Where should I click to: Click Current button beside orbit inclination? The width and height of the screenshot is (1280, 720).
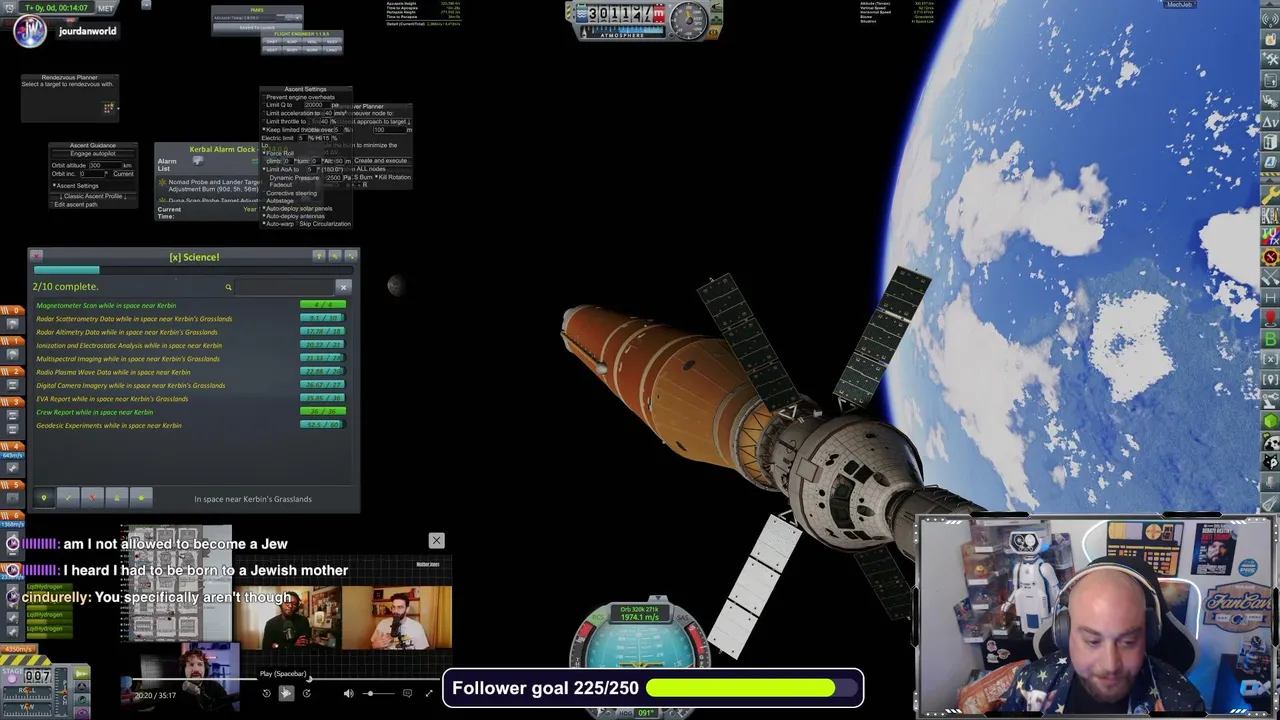point(123,174)
